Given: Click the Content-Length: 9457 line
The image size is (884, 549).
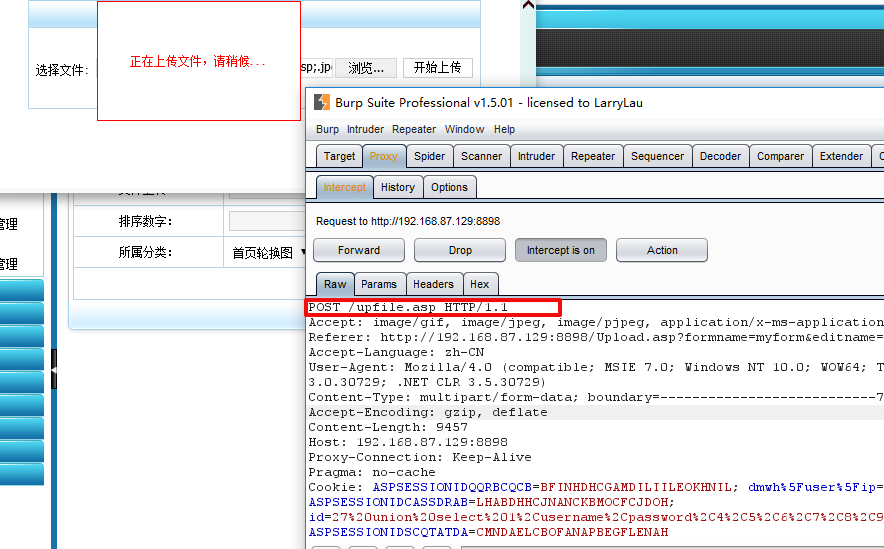Looking at the screenshot, I should [388, 427].
